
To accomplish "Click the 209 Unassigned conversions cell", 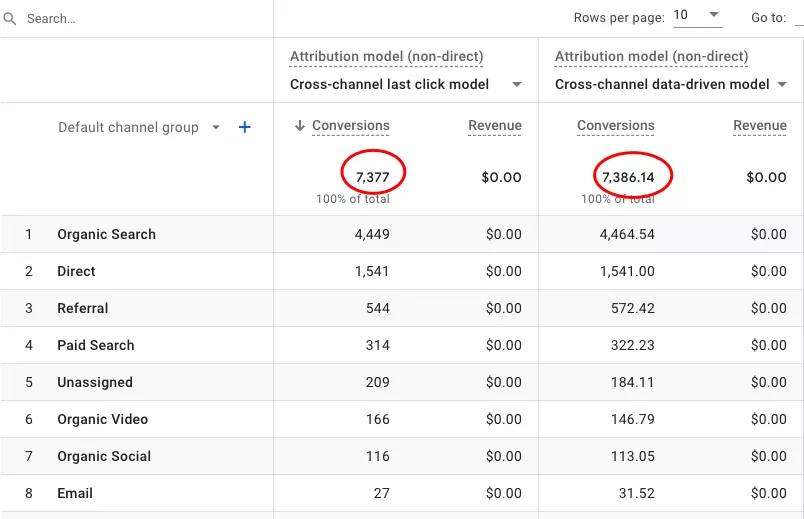I will (378, 382).
